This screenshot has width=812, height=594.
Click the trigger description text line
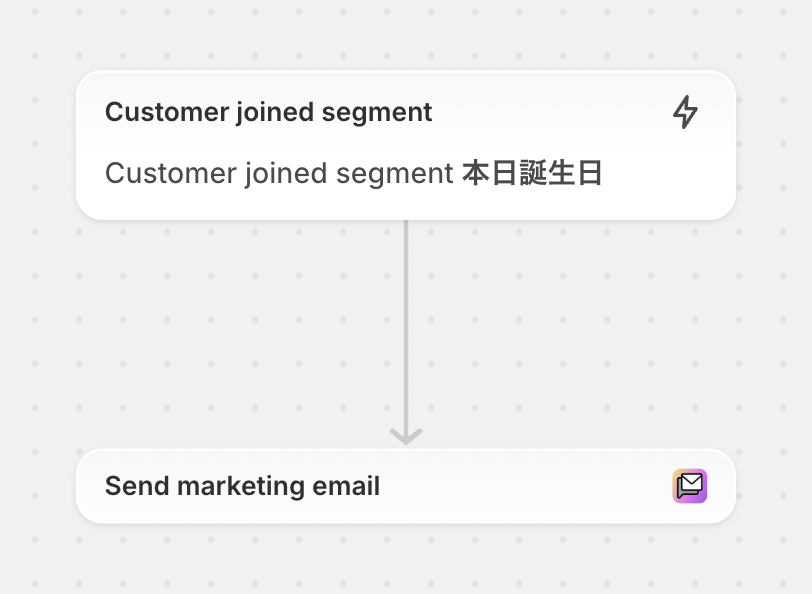(x=353, y=173)
